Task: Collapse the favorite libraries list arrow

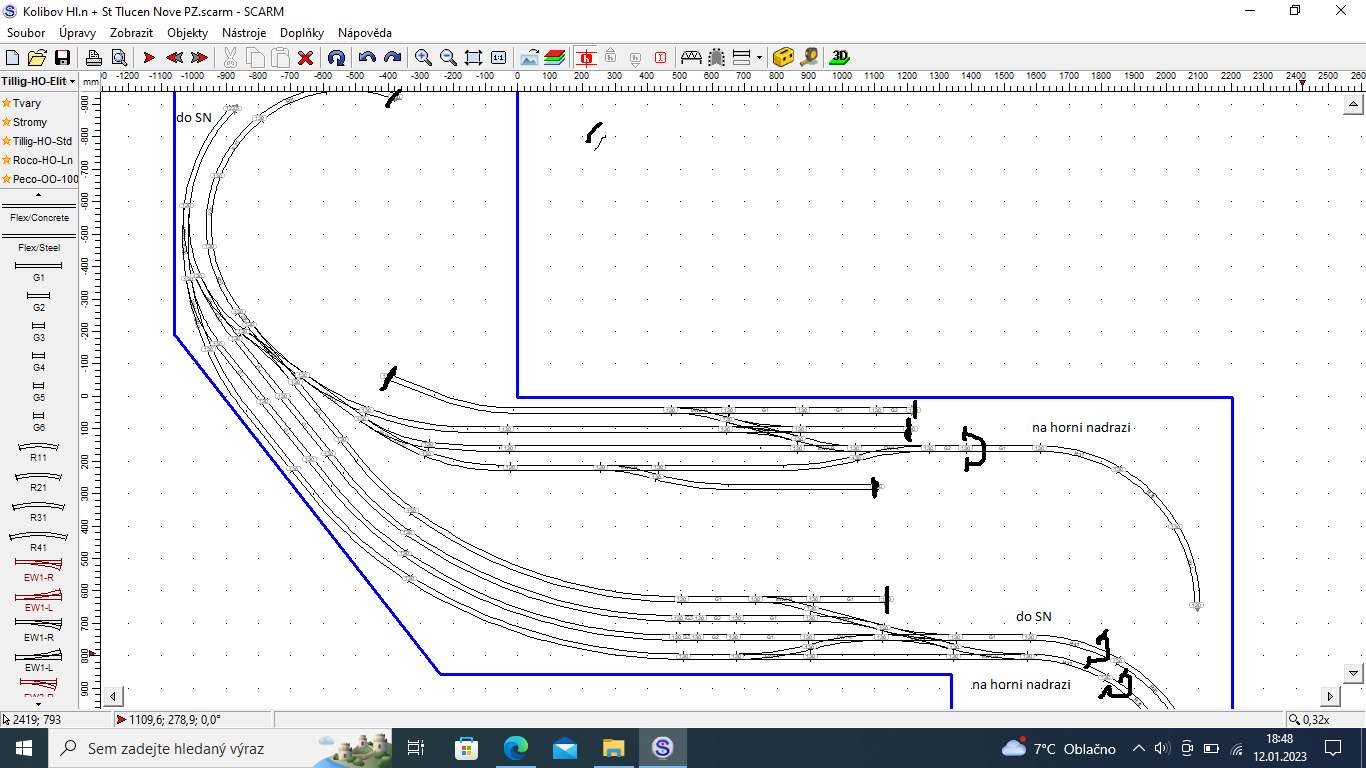Action: click(x=39, y=194)
